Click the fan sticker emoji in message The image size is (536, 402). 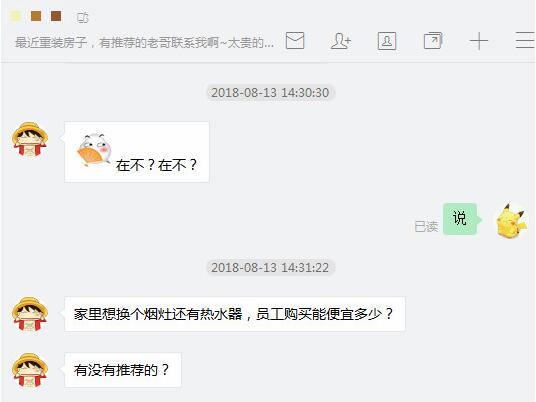[95, 150]
